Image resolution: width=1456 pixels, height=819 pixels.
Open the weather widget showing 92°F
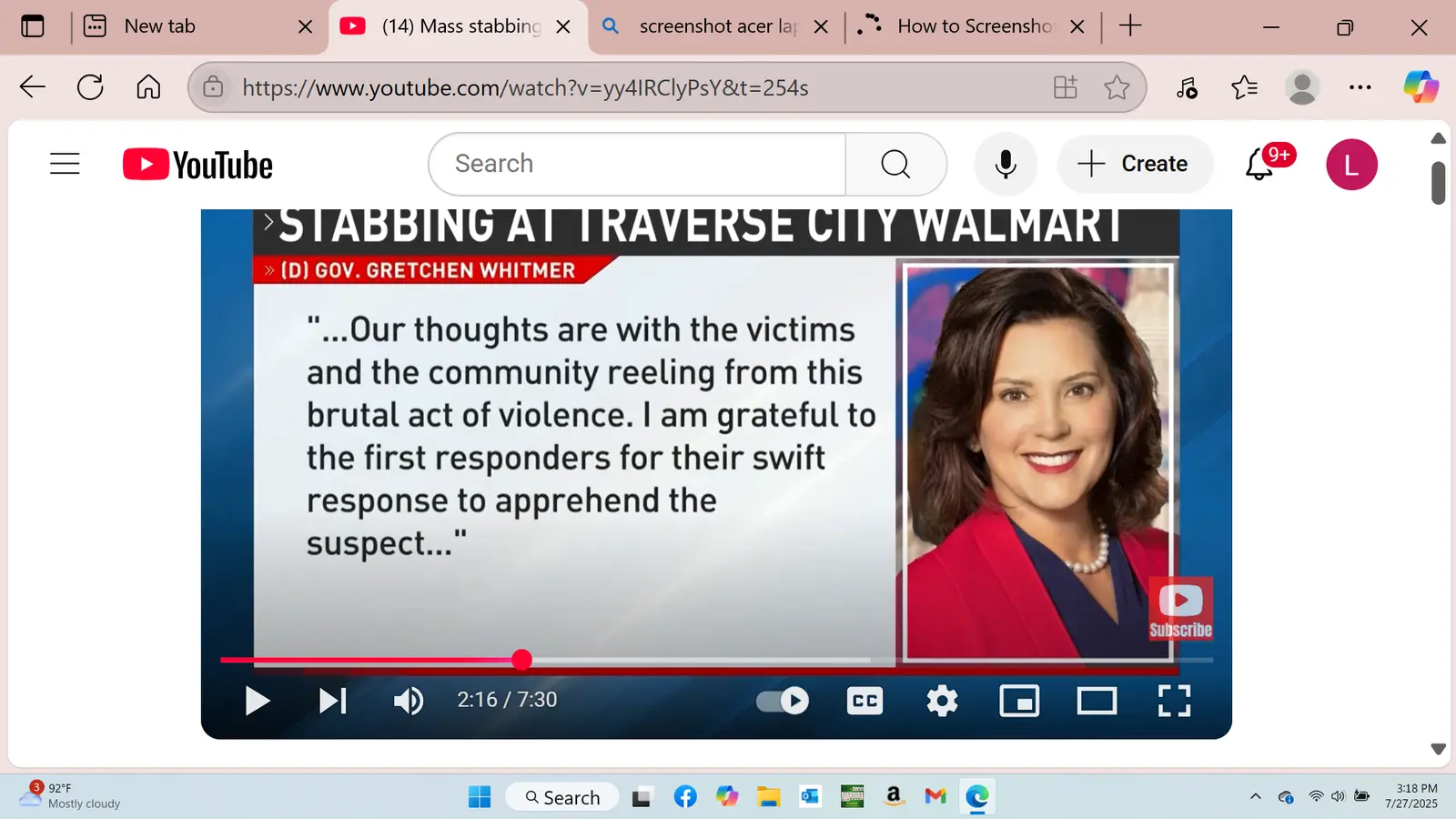point(71,796)
